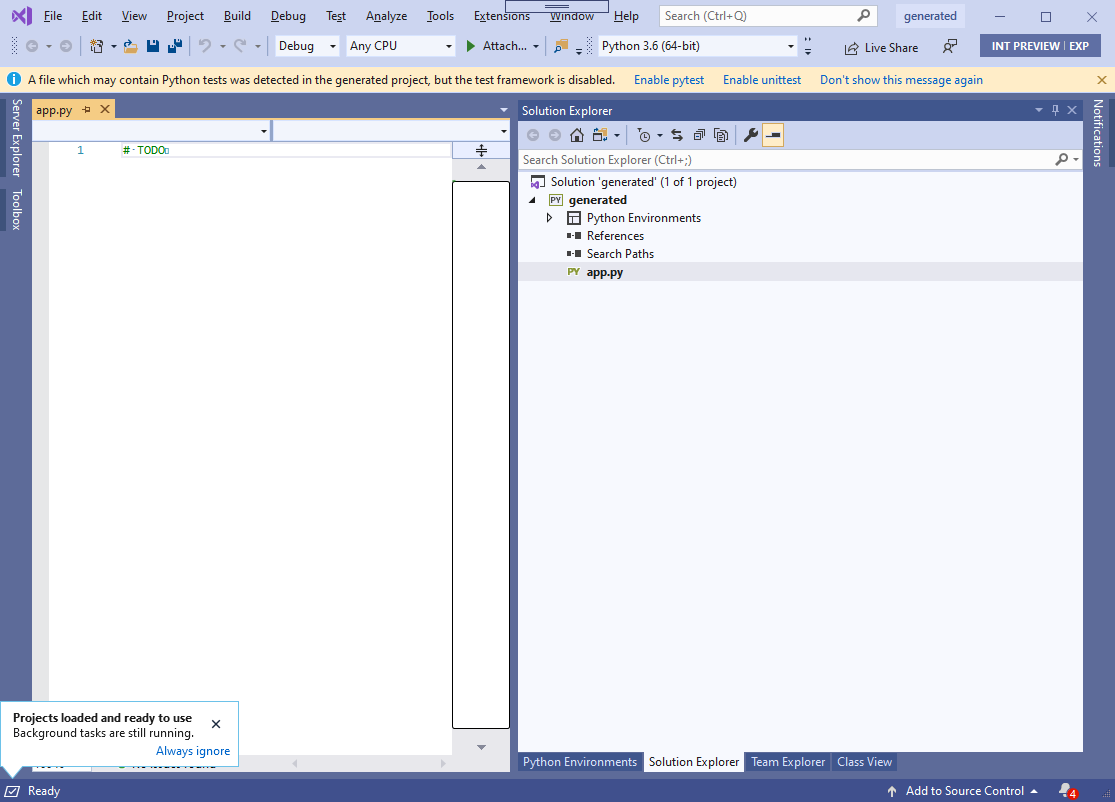Image resolution: width=1115 pixels, height=802 pixels.
Task: Open the Toolbox side tab
Action: point(16,209)
